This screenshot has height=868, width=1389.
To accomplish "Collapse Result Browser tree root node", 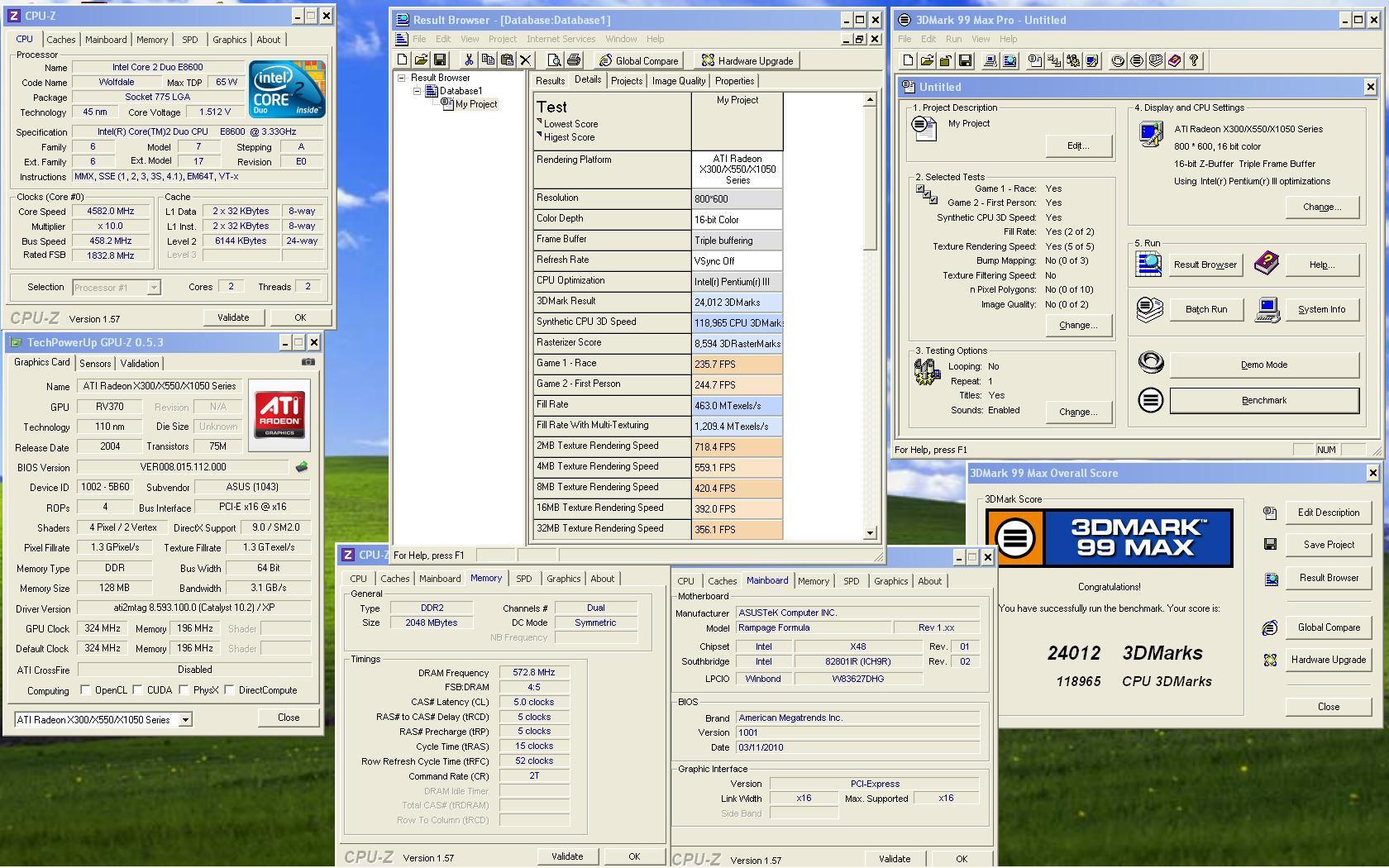I will [403, 78].
